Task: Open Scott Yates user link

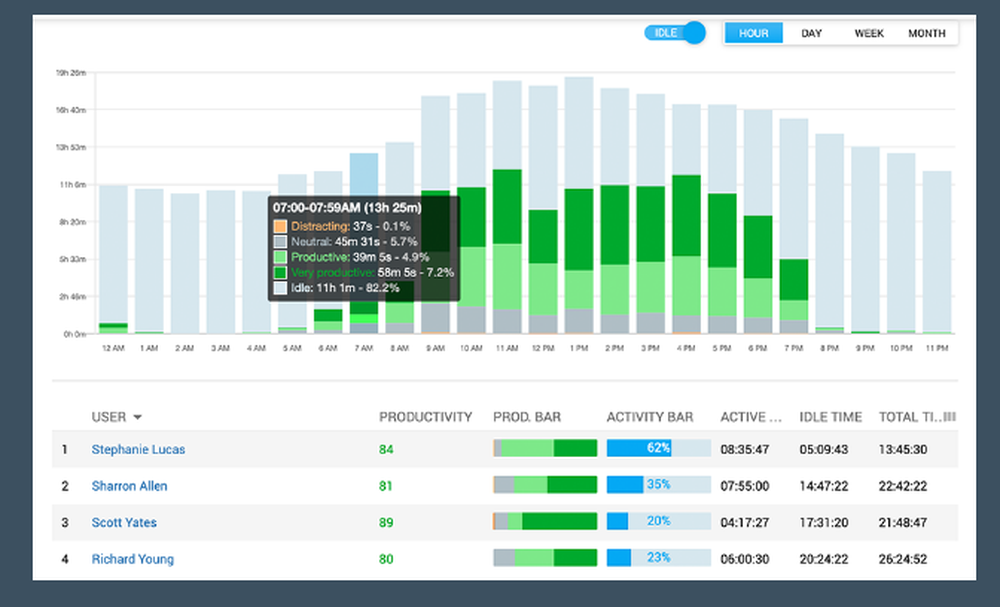Action: [124, 522]
